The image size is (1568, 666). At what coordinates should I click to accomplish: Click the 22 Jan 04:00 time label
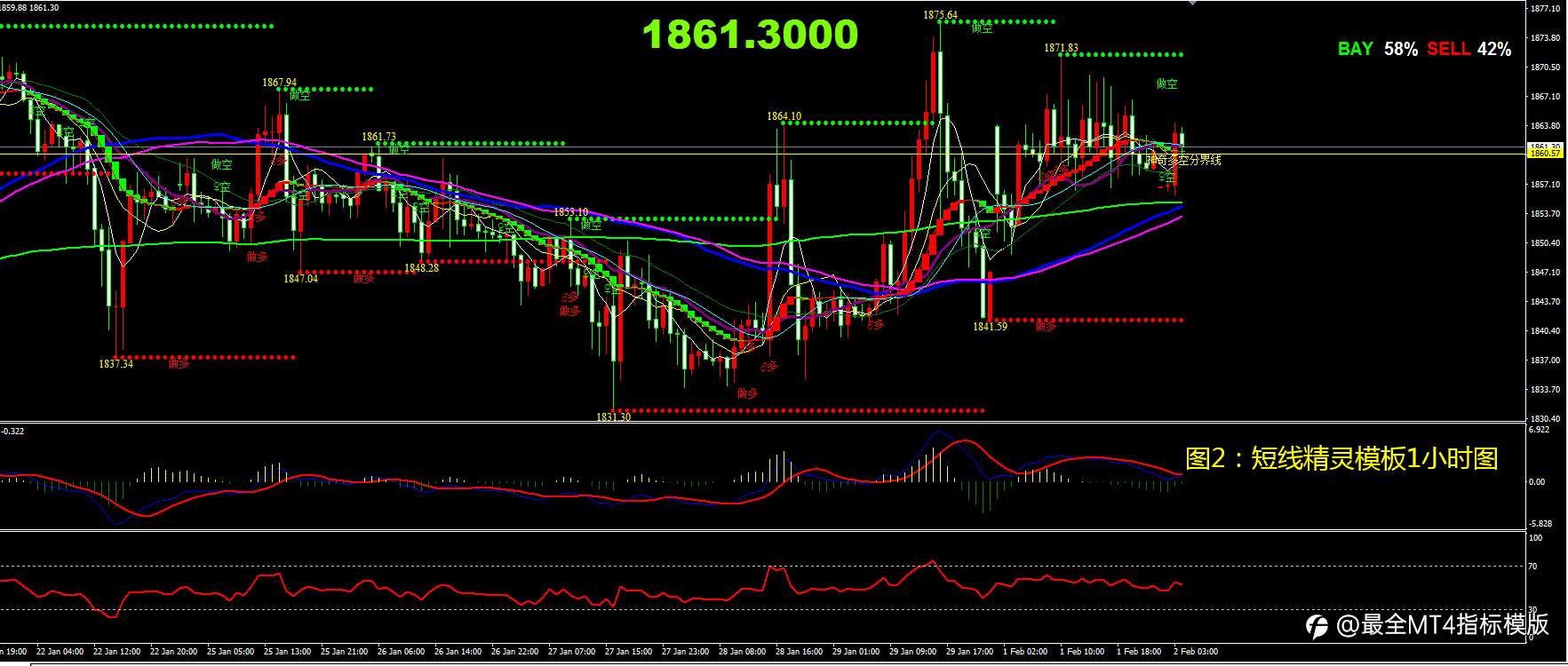tap(60, 652)
